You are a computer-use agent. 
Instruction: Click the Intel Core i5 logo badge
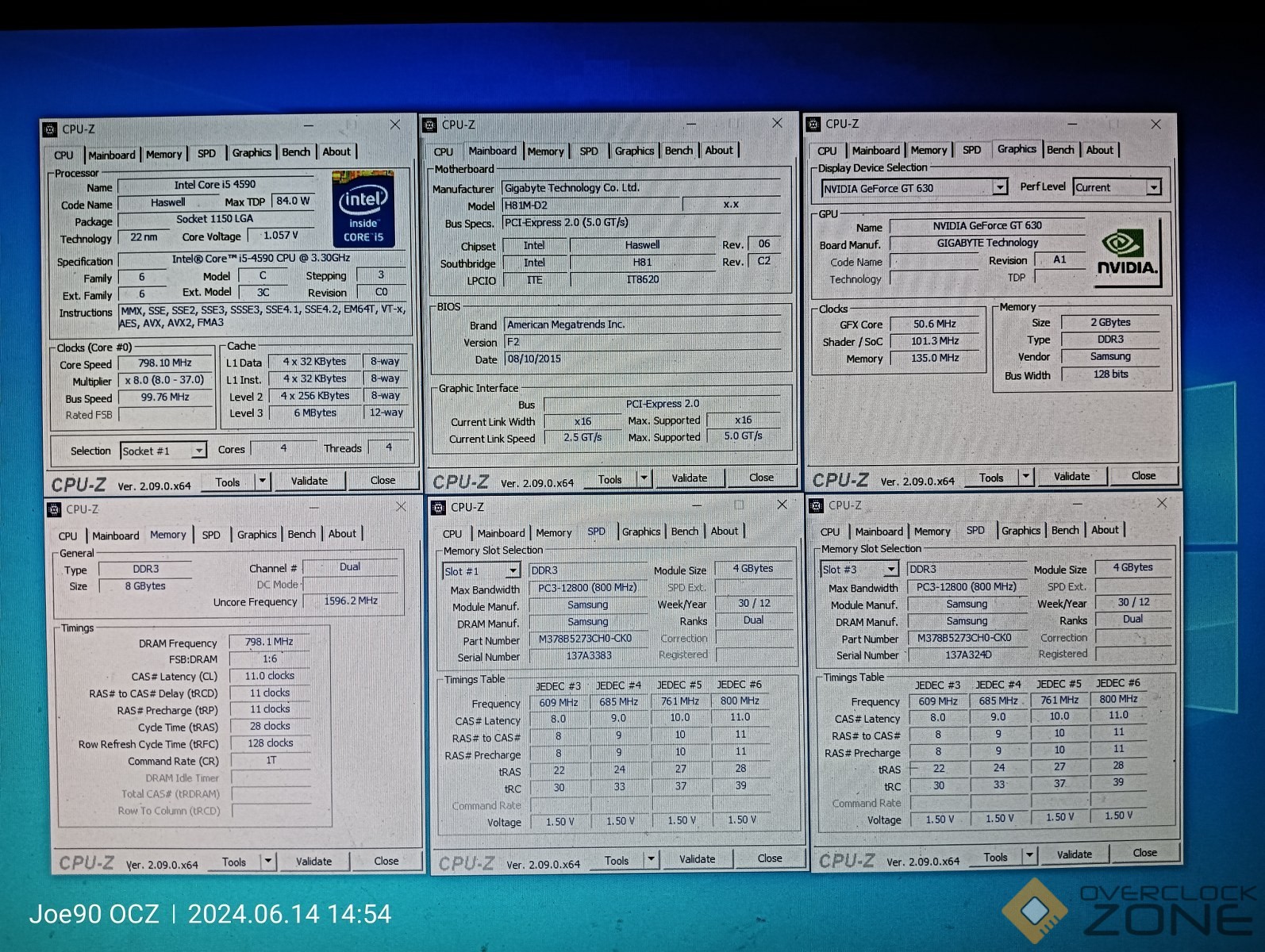[x=363, y=209]
